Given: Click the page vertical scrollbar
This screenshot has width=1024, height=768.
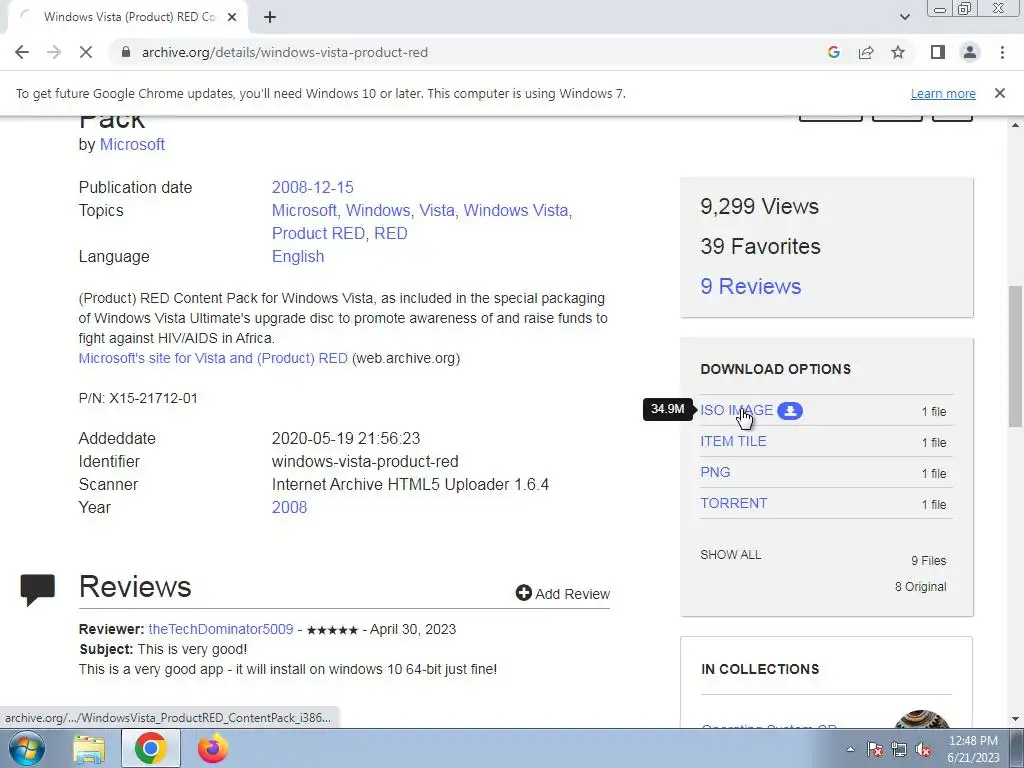Looking at the screenshot, I should point(1015,356).
